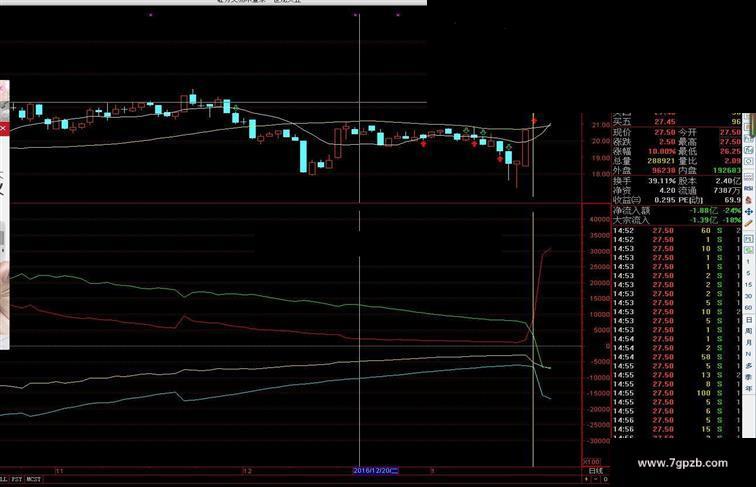Switch to weekly (周) K-line period
Image resolution: width=756 pixels, height=487 pixels.
tap(749, 331)
